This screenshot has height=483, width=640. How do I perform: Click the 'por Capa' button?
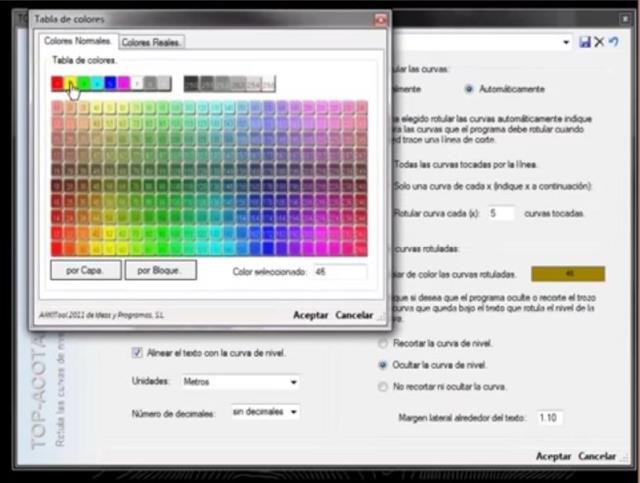(86, 270)
